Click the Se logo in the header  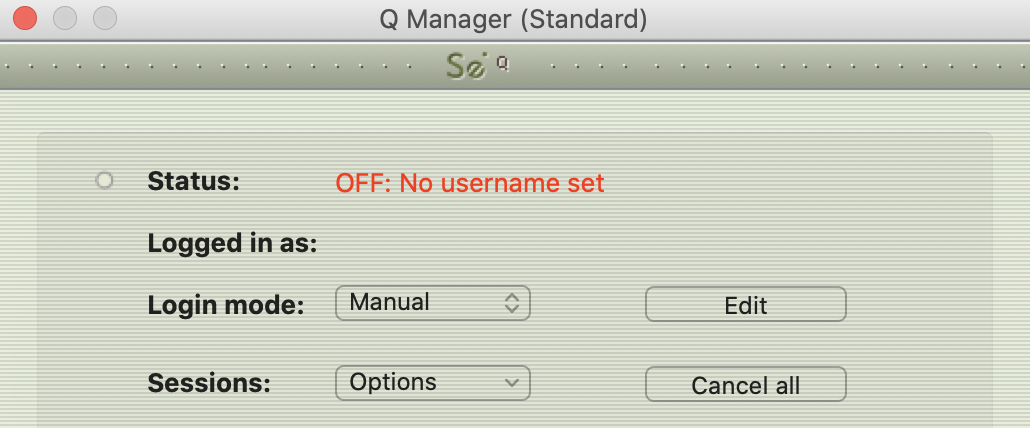(468, 68)
